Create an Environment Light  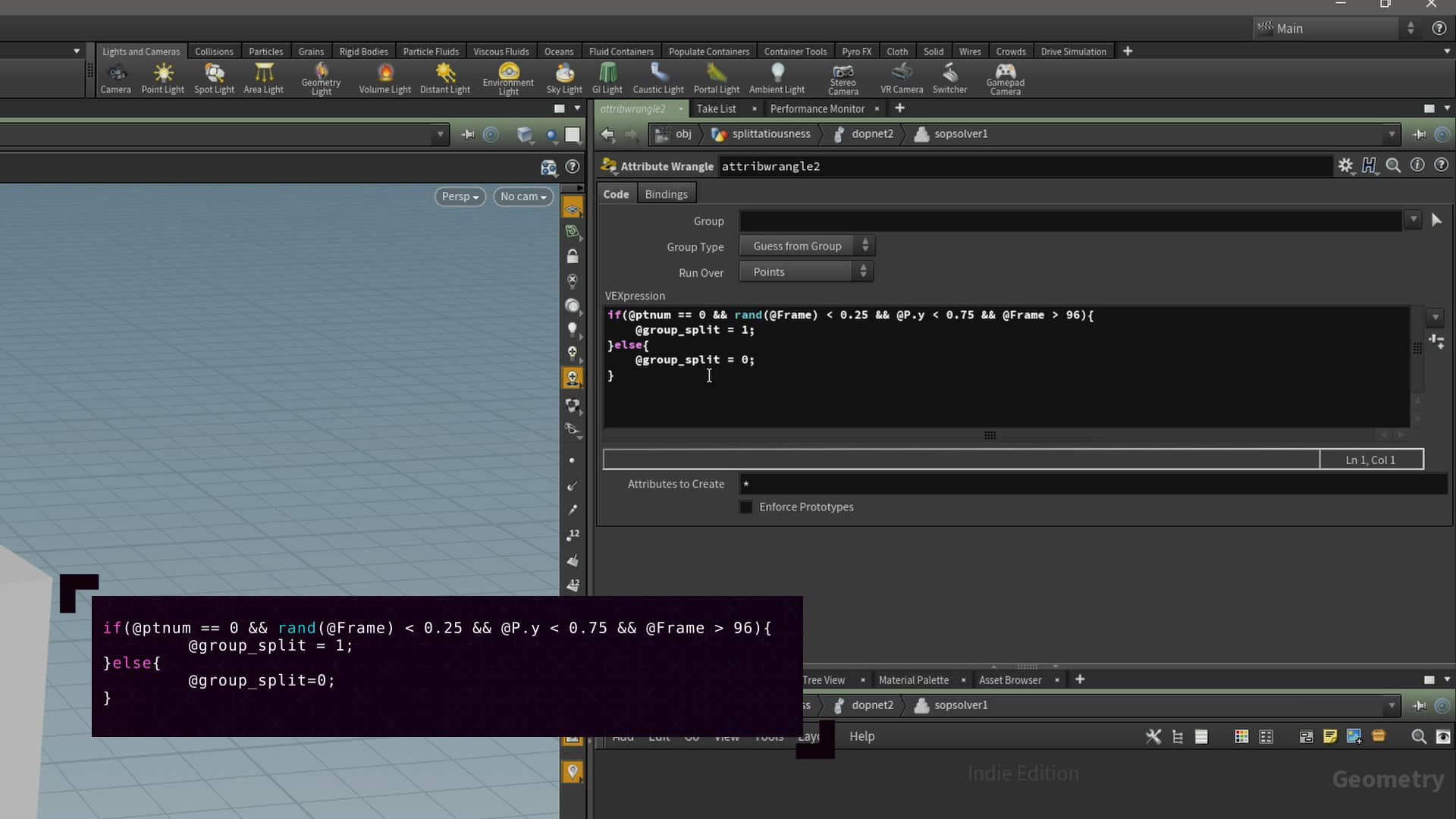coord(507,76)
